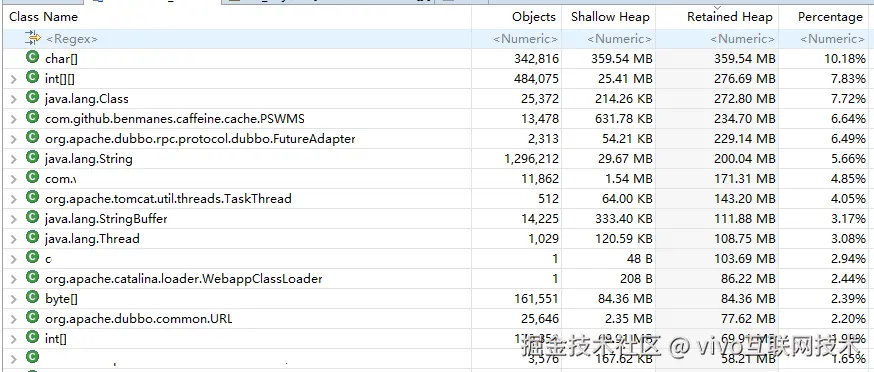The width and height of the screenshot is (874, 372).
Task: Select the byte[] class name
Action: coord(61,298)
